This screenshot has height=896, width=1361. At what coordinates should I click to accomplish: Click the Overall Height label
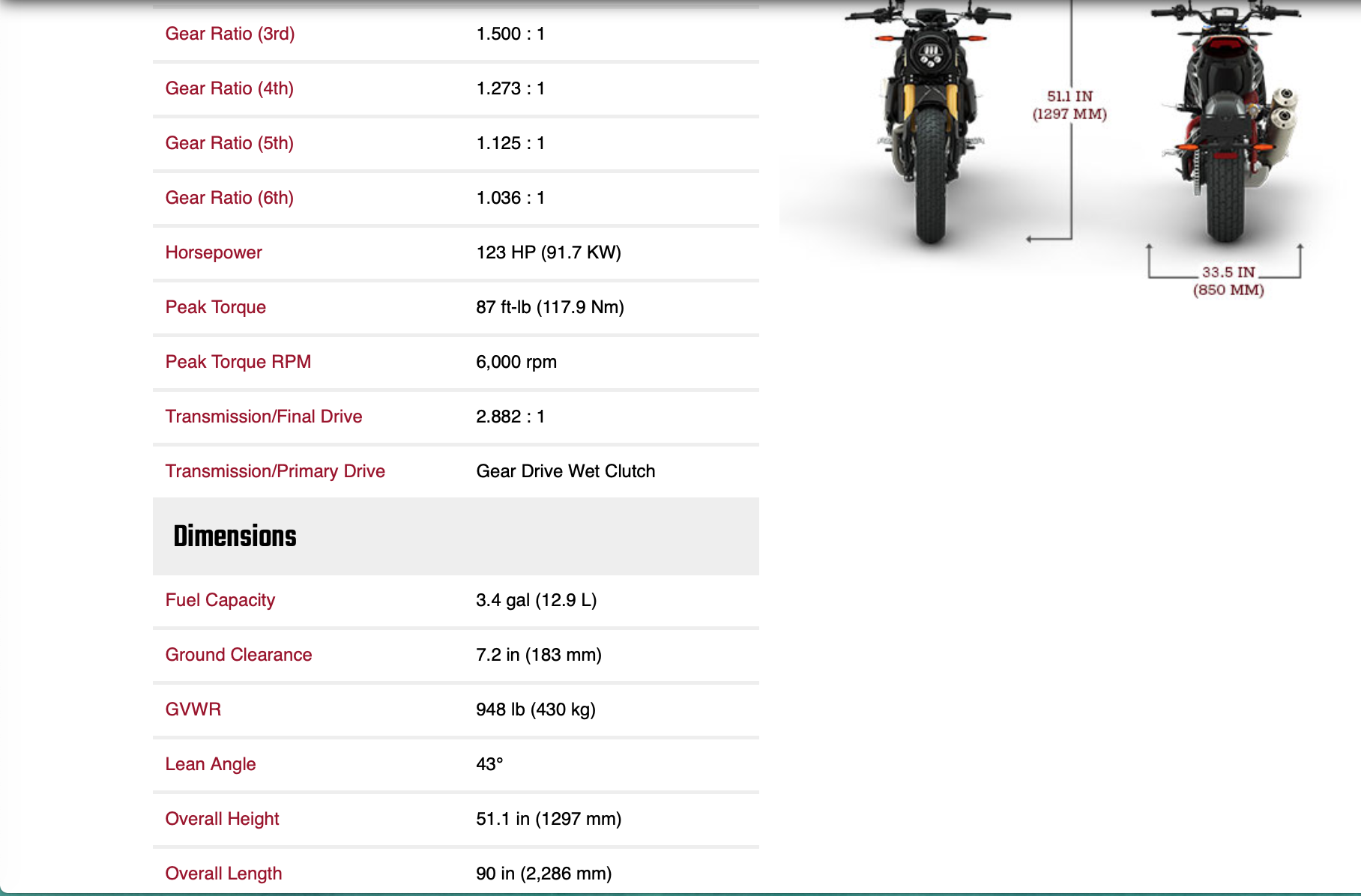point(222,819)
